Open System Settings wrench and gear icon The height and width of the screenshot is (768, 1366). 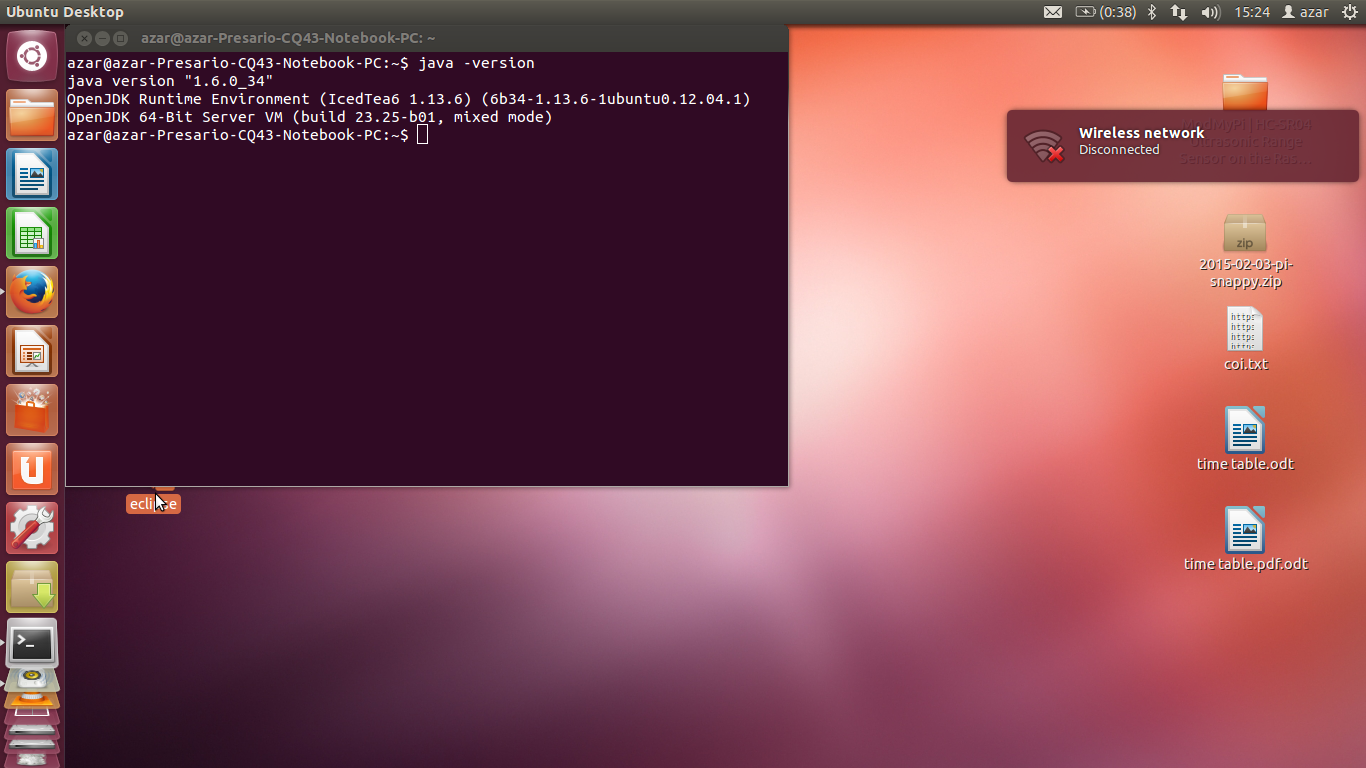[32, 528]
